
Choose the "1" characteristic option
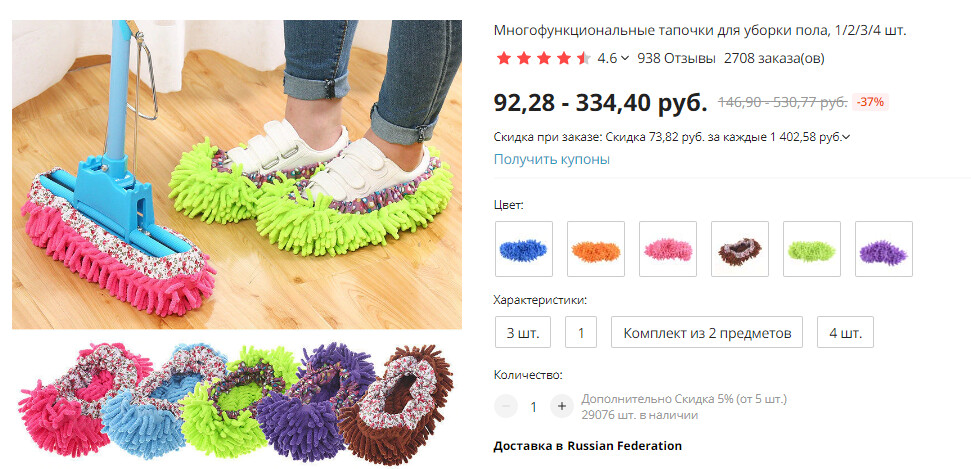[x=581, y=332]
